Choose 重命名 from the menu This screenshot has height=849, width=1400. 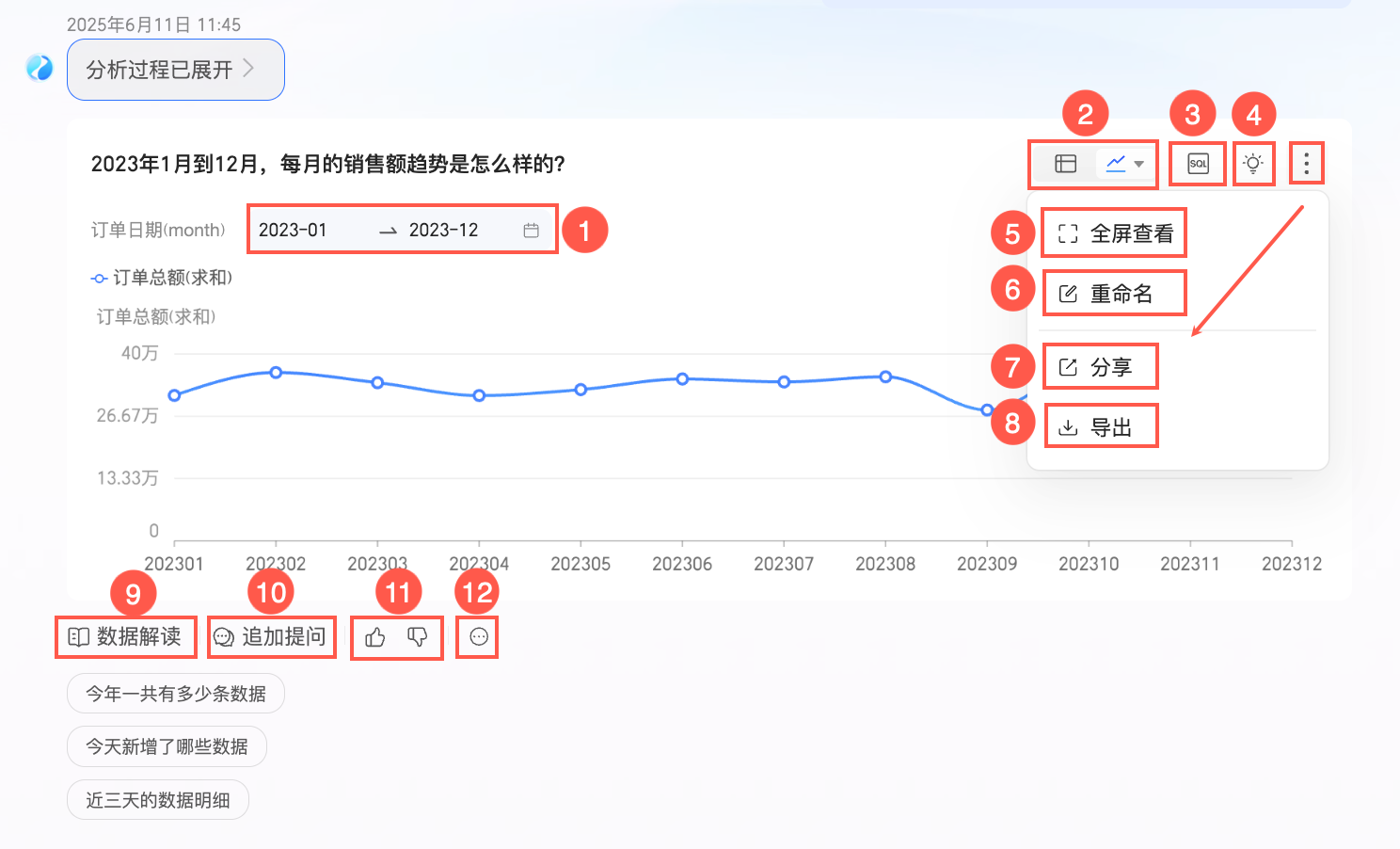point(1106,294)
